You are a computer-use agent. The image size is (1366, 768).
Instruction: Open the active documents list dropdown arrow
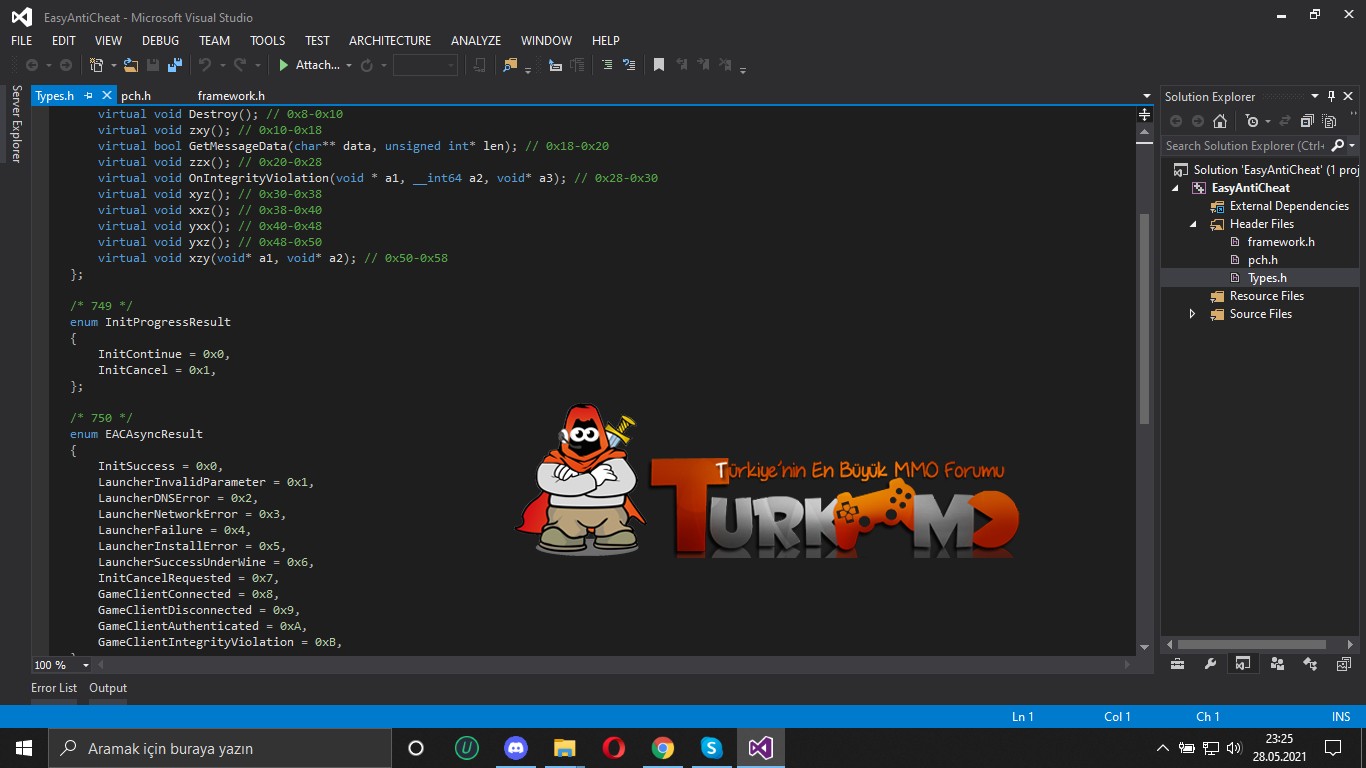(1146, 96)
